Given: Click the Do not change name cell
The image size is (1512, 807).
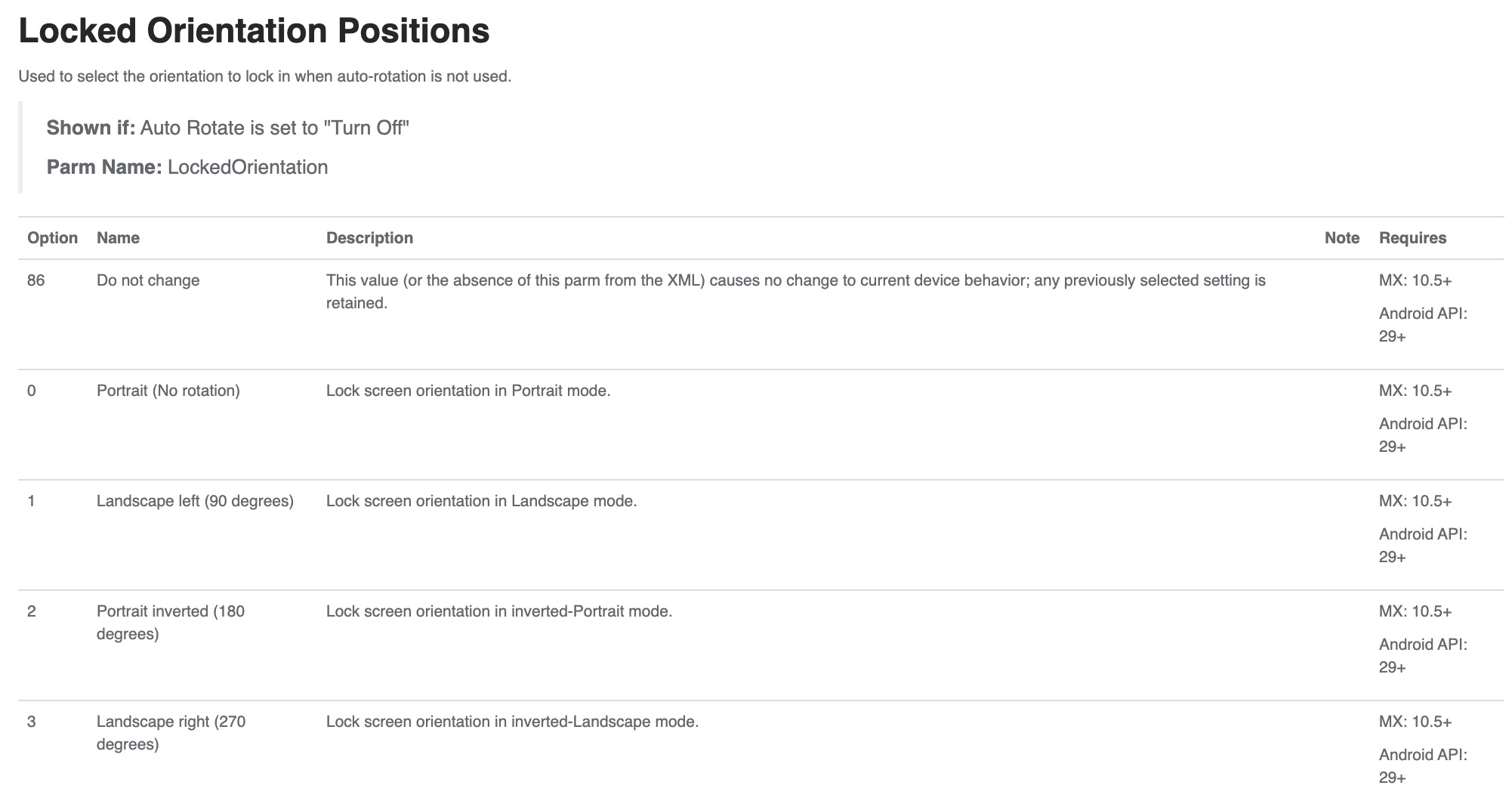Looking at the screenshot, I should click(x=148, y=280).
